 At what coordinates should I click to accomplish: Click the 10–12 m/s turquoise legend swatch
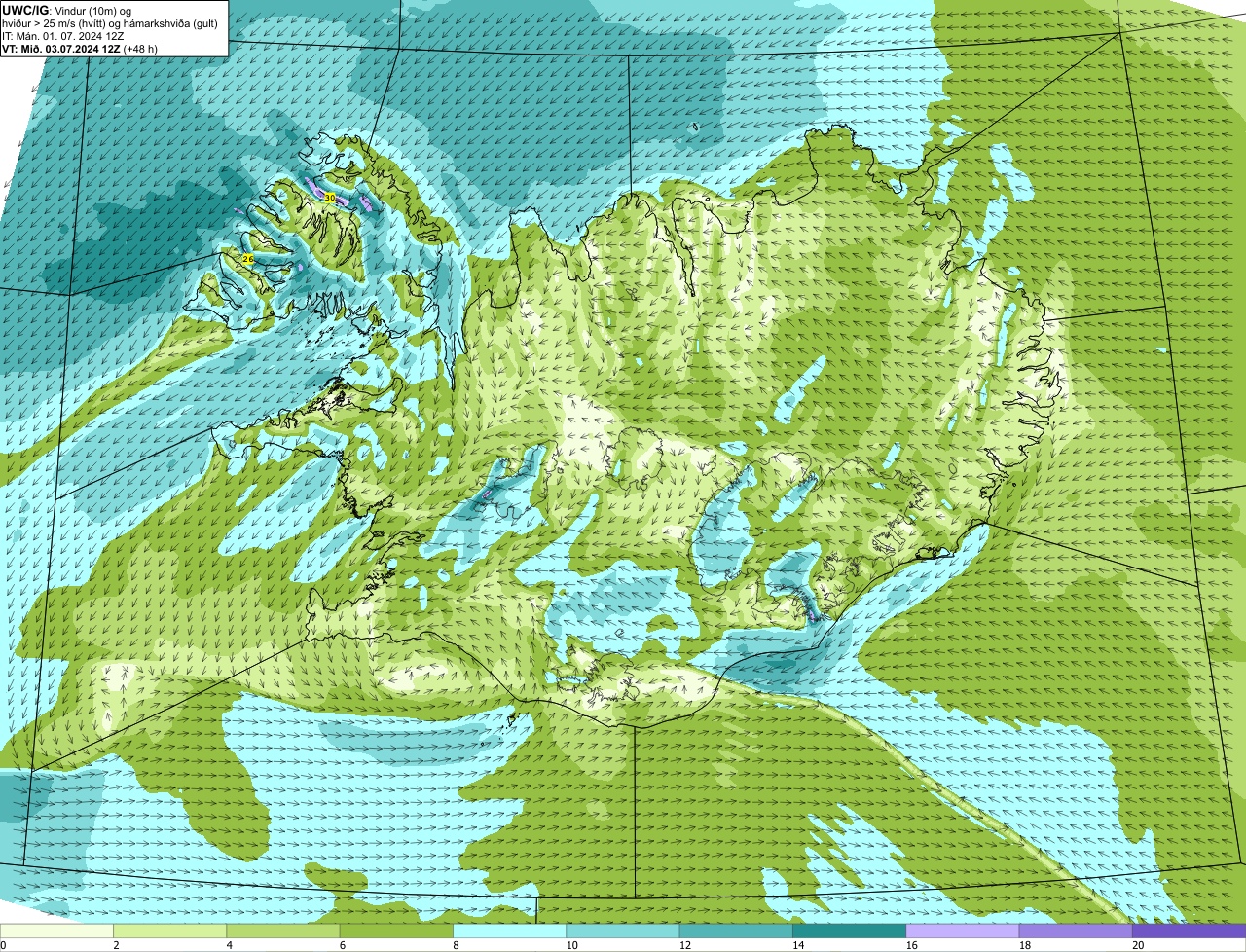[623, 932]
